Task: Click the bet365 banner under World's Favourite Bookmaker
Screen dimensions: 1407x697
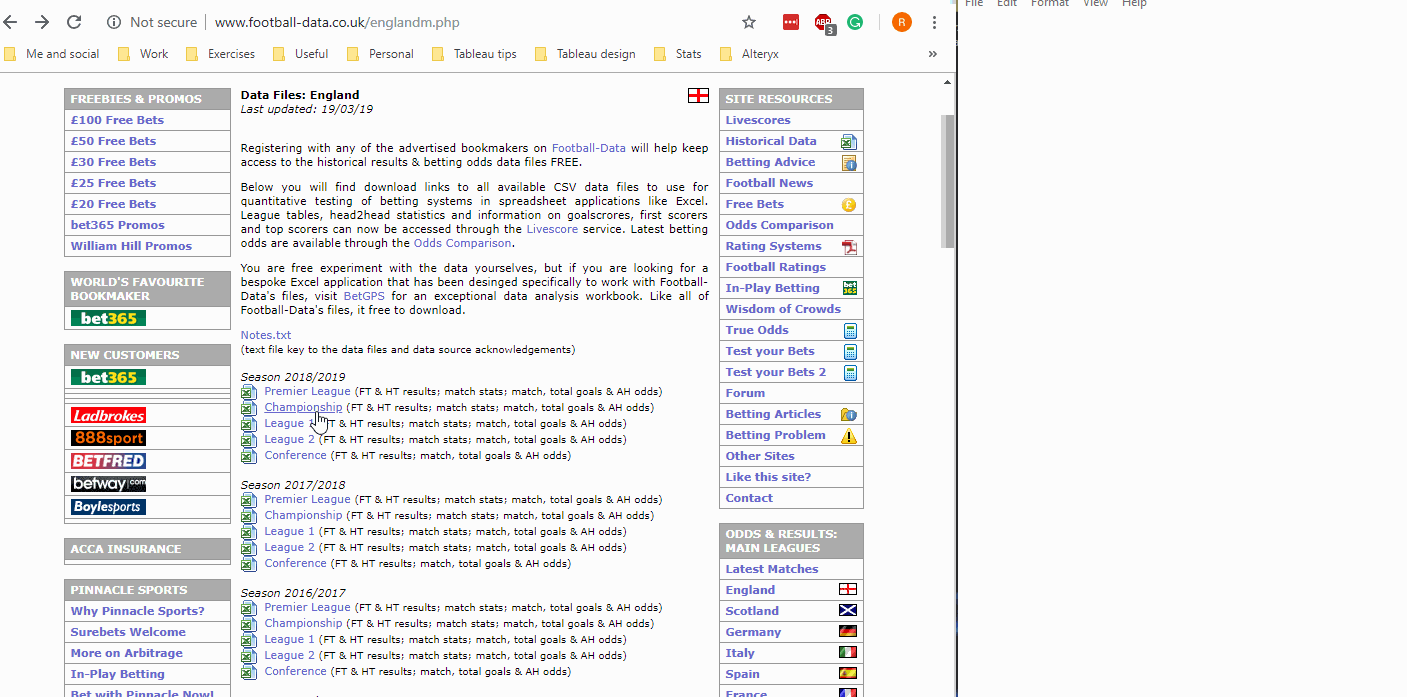Action: click(x=108, y=318)
